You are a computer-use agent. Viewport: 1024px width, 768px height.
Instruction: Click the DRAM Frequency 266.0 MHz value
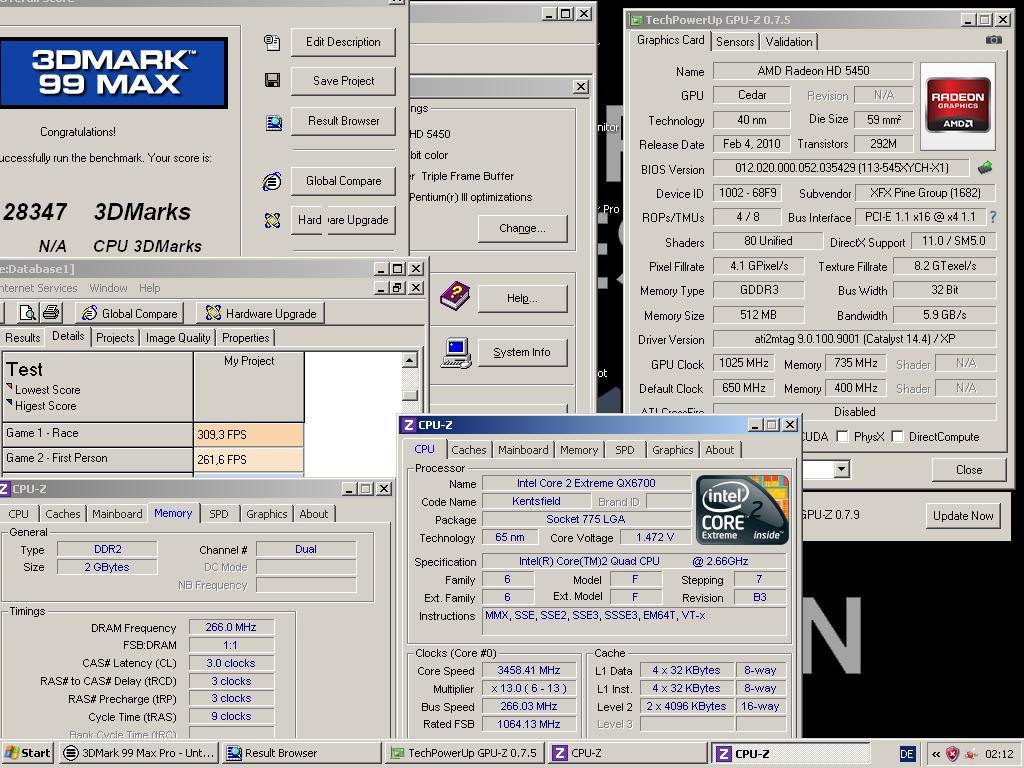pos(231,627)
